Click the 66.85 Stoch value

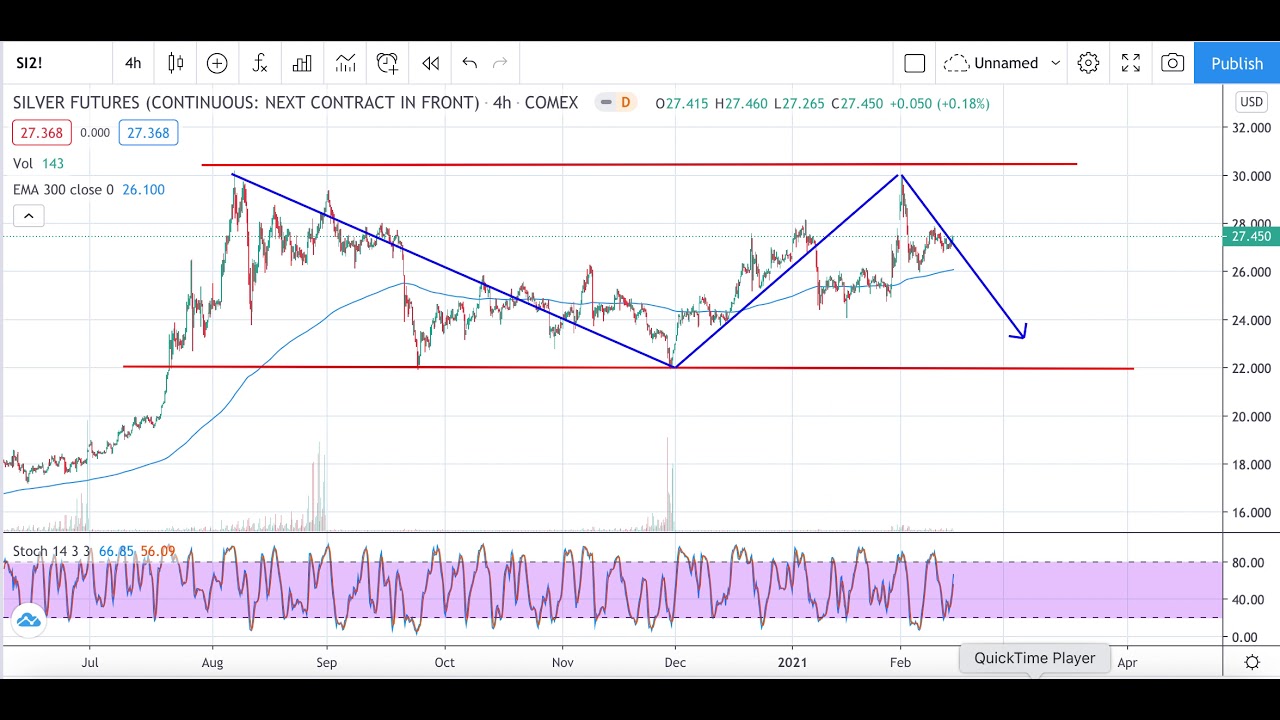pyautogui.click(x=117, y=551)
